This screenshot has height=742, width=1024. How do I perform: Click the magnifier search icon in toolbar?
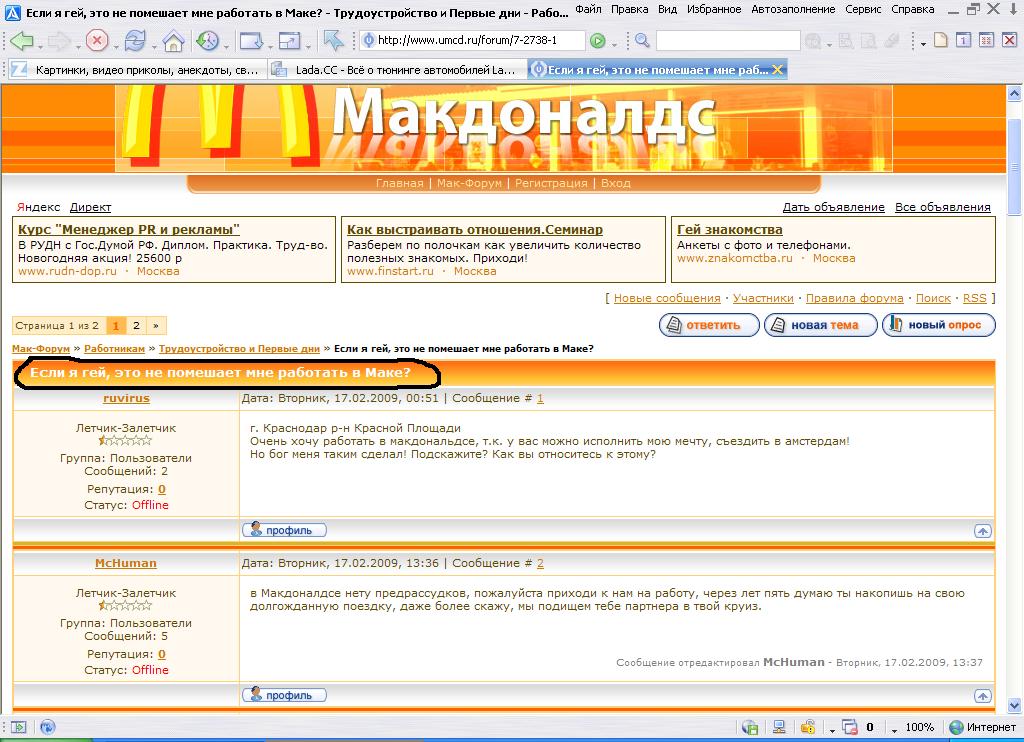642,41
